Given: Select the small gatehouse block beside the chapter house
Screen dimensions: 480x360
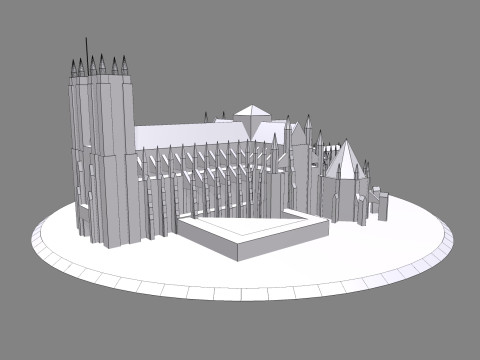Looking at the screenshot, I should coord(380,203).
